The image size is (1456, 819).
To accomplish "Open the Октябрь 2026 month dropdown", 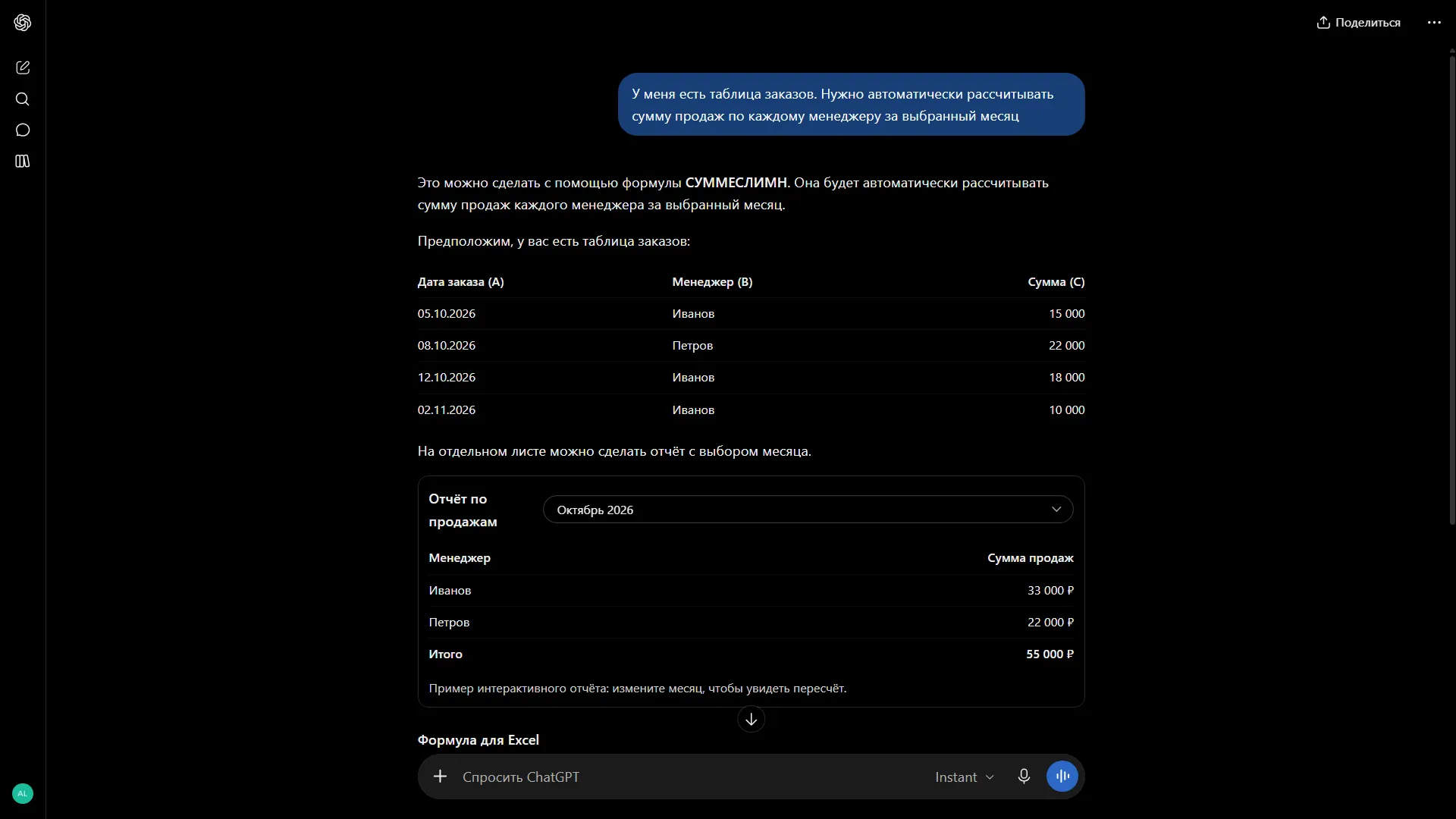I will pyautogui.click(x=808, y=510).
